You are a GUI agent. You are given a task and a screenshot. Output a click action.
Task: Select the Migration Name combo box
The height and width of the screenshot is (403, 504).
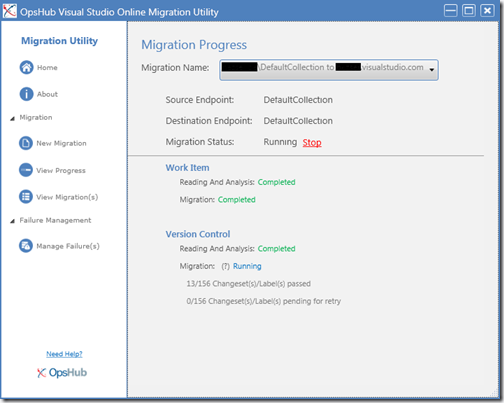click(329, 70)
